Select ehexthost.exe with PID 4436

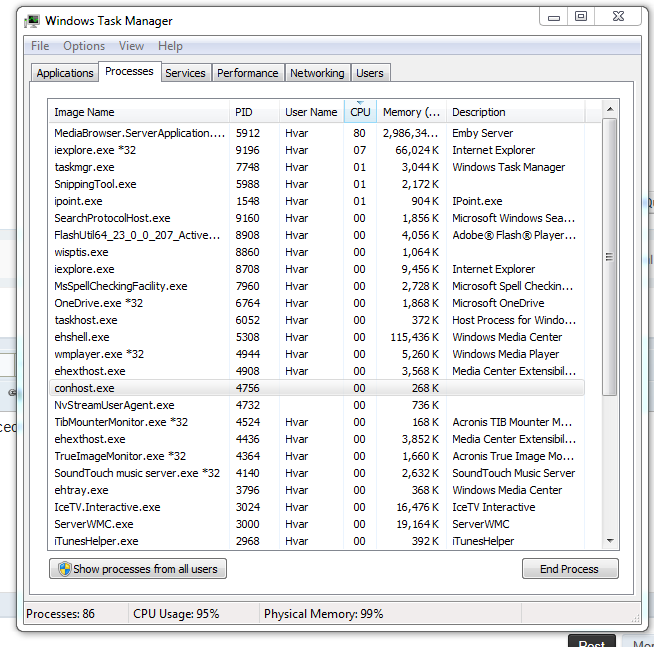pos(317,439)
